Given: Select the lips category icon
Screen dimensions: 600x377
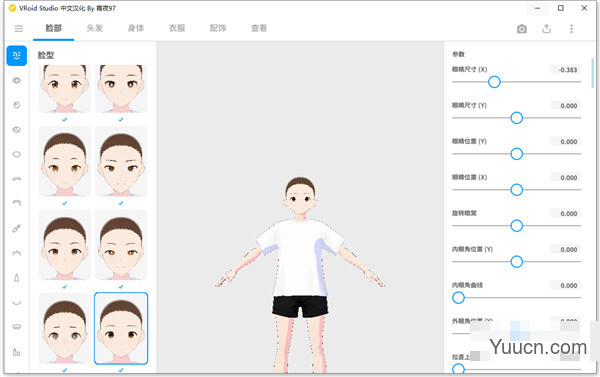Looking at the screenshot, I should click(x=16, y=327).
